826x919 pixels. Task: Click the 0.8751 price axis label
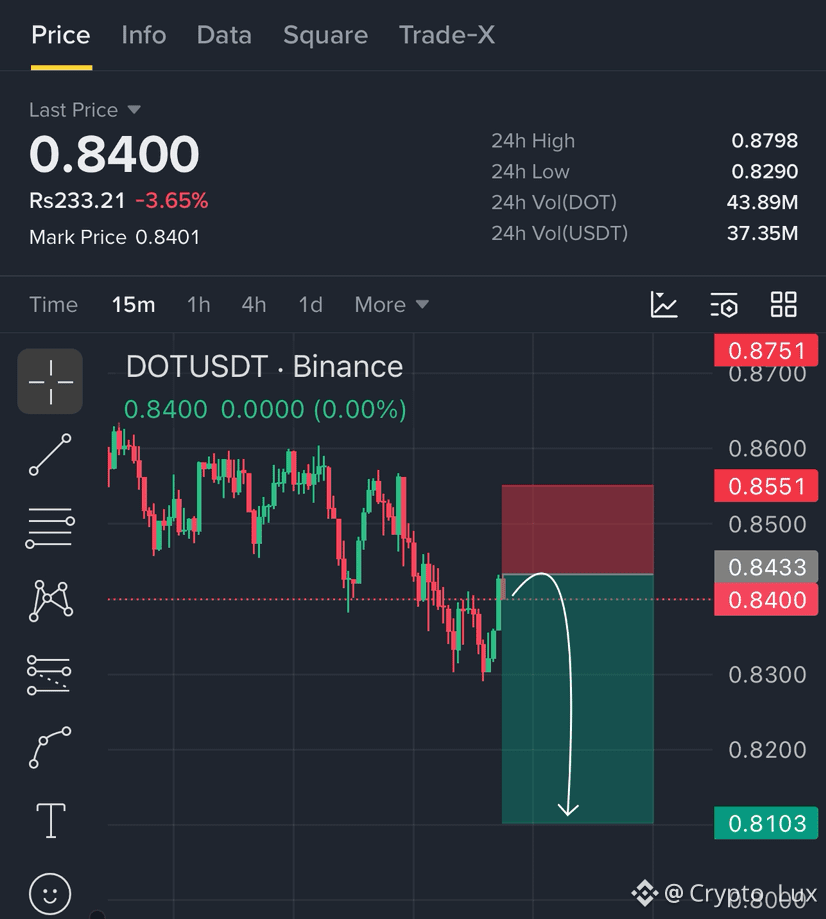pos(766,350)
